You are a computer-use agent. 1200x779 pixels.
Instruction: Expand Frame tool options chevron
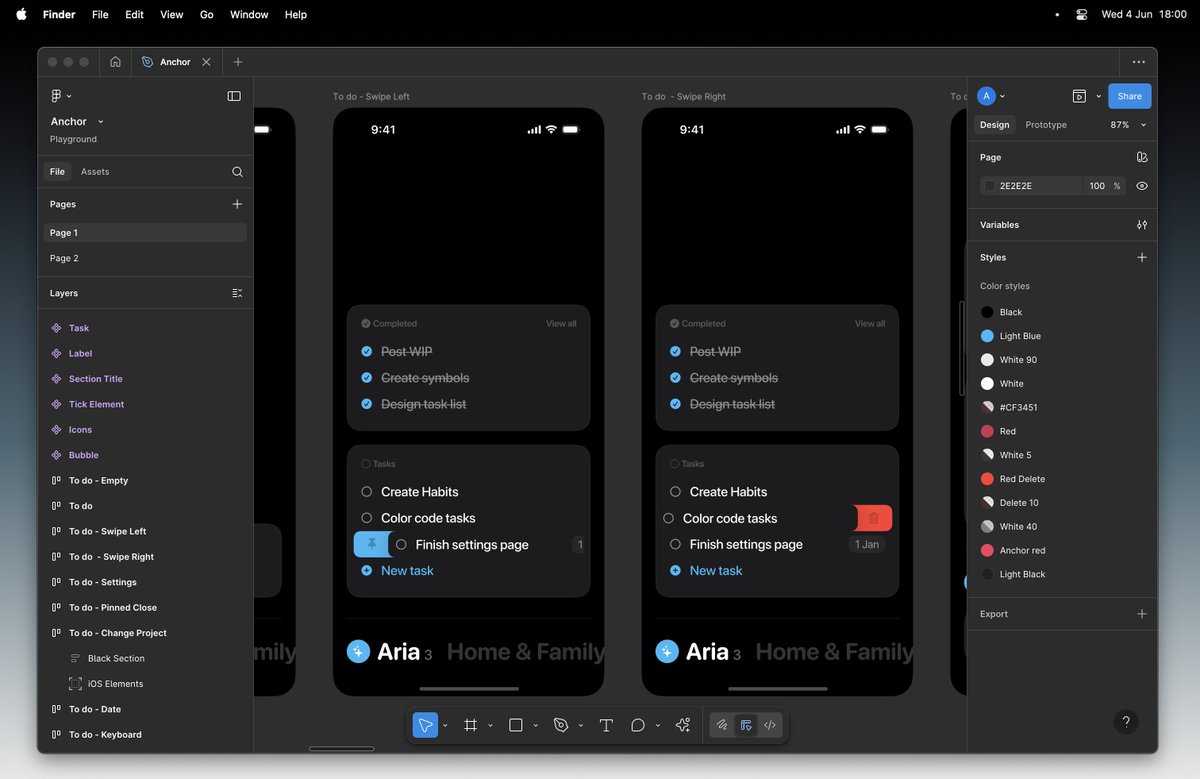click(x=490, y=726)
